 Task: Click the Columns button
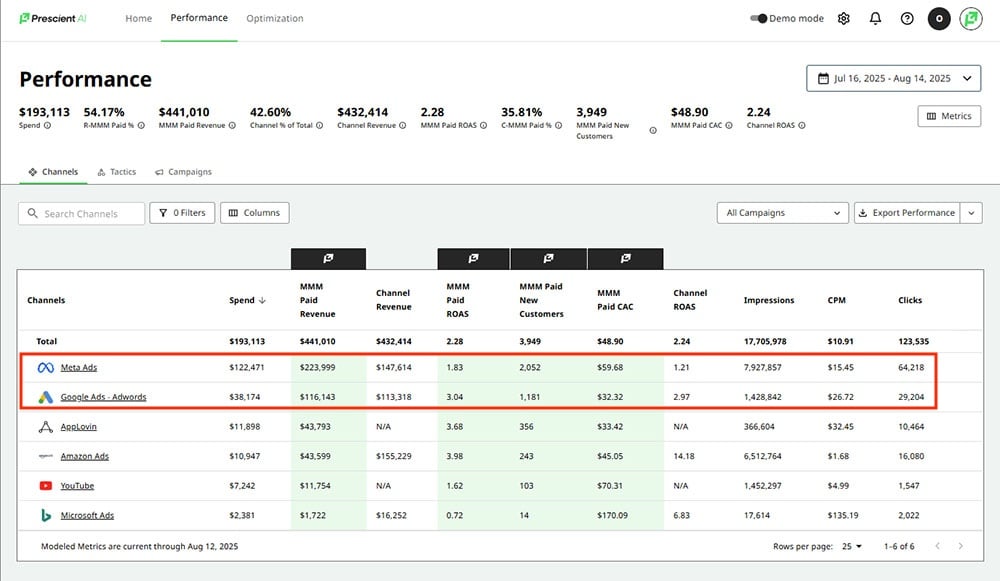(254, 213)
